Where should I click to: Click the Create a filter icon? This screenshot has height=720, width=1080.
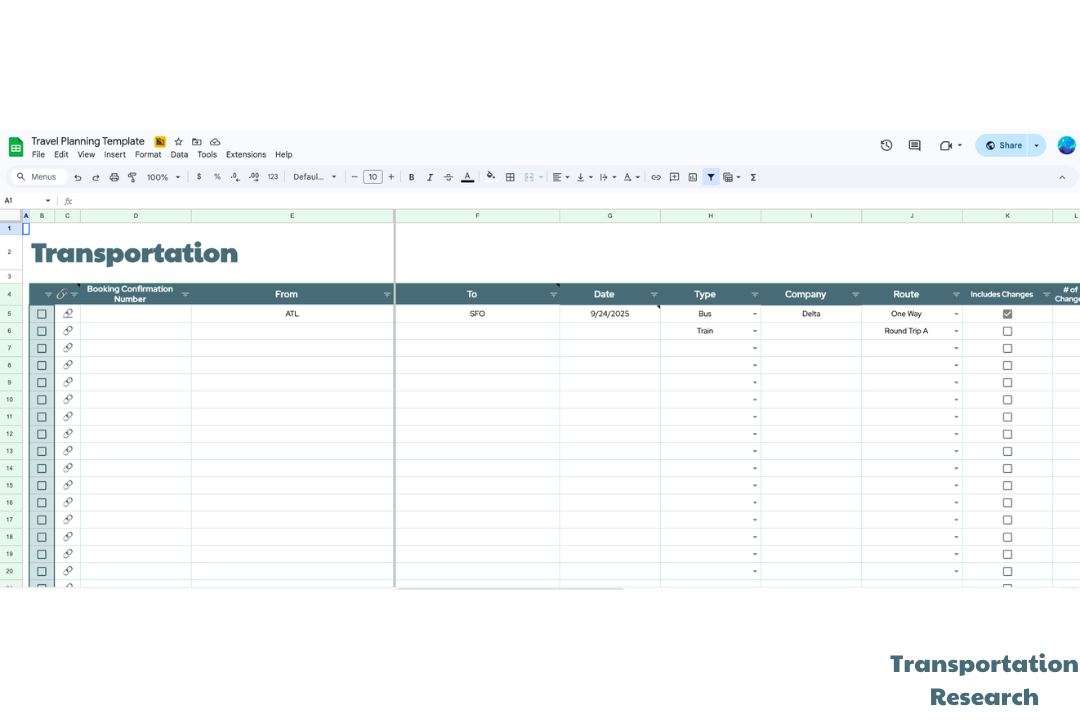(x=710, y=177)
